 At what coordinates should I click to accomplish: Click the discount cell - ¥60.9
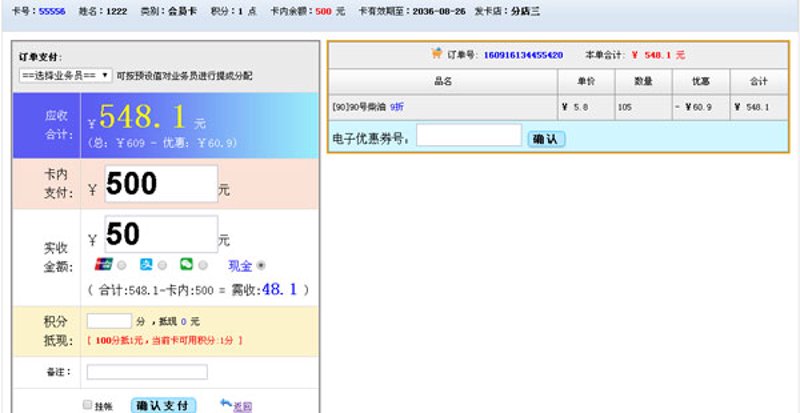701,107
